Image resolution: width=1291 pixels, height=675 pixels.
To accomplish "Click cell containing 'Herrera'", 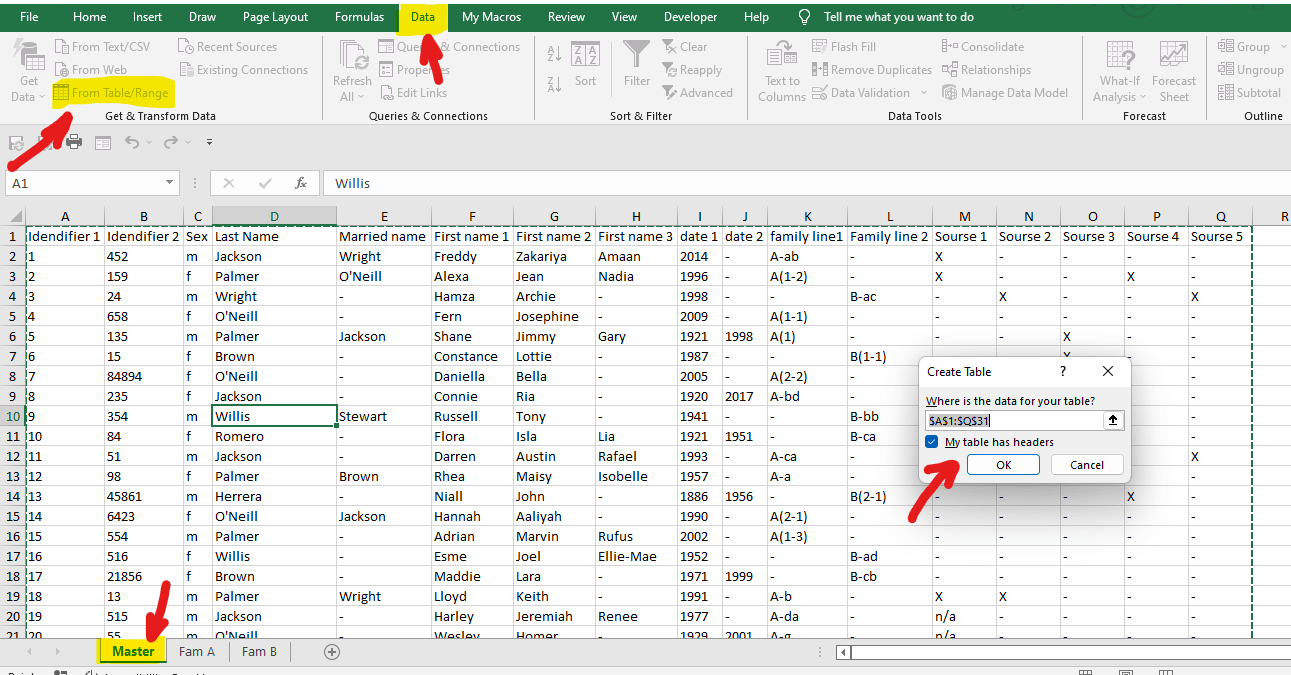I will [274, 496].
